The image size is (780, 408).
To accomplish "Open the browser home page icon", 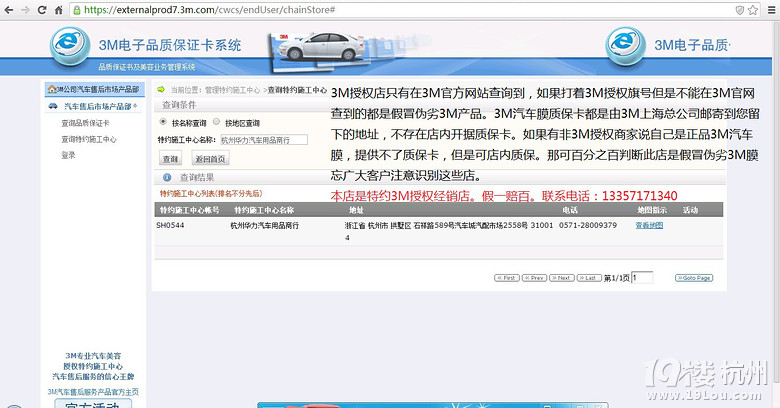I will (x=59, y=9).
